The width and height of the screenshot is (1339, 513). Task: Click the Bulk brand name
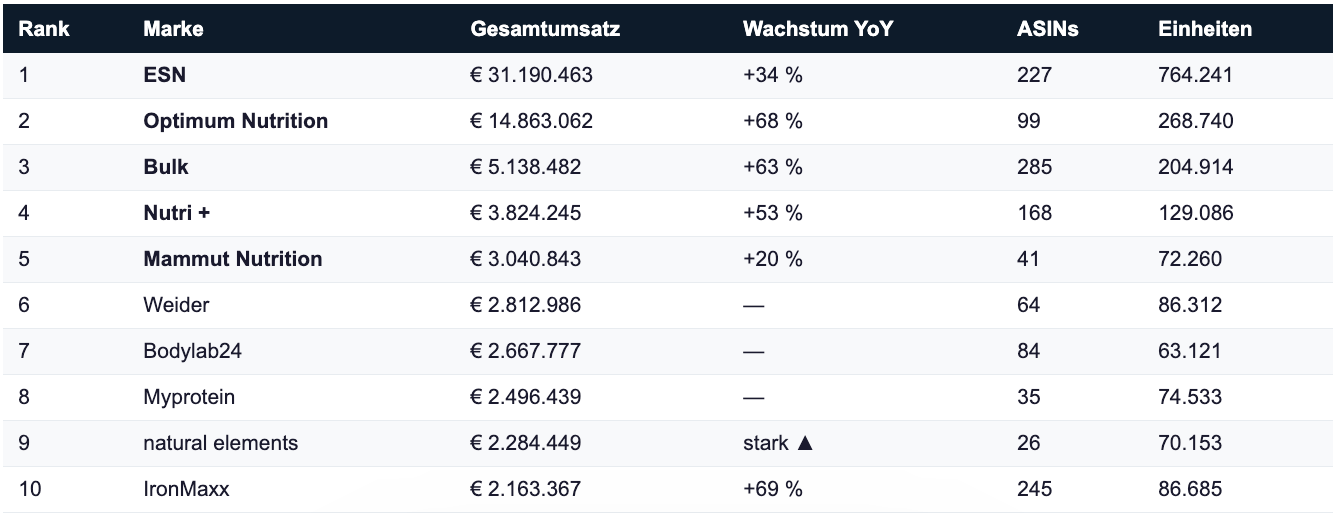[x=166, y=167]
